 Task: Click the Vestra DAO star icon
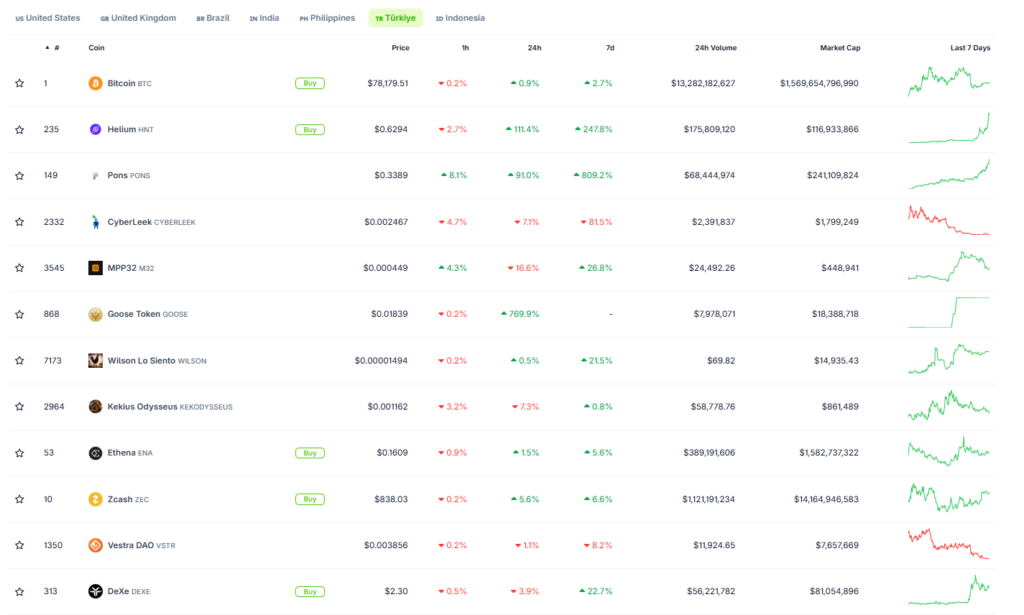point(20,545)
